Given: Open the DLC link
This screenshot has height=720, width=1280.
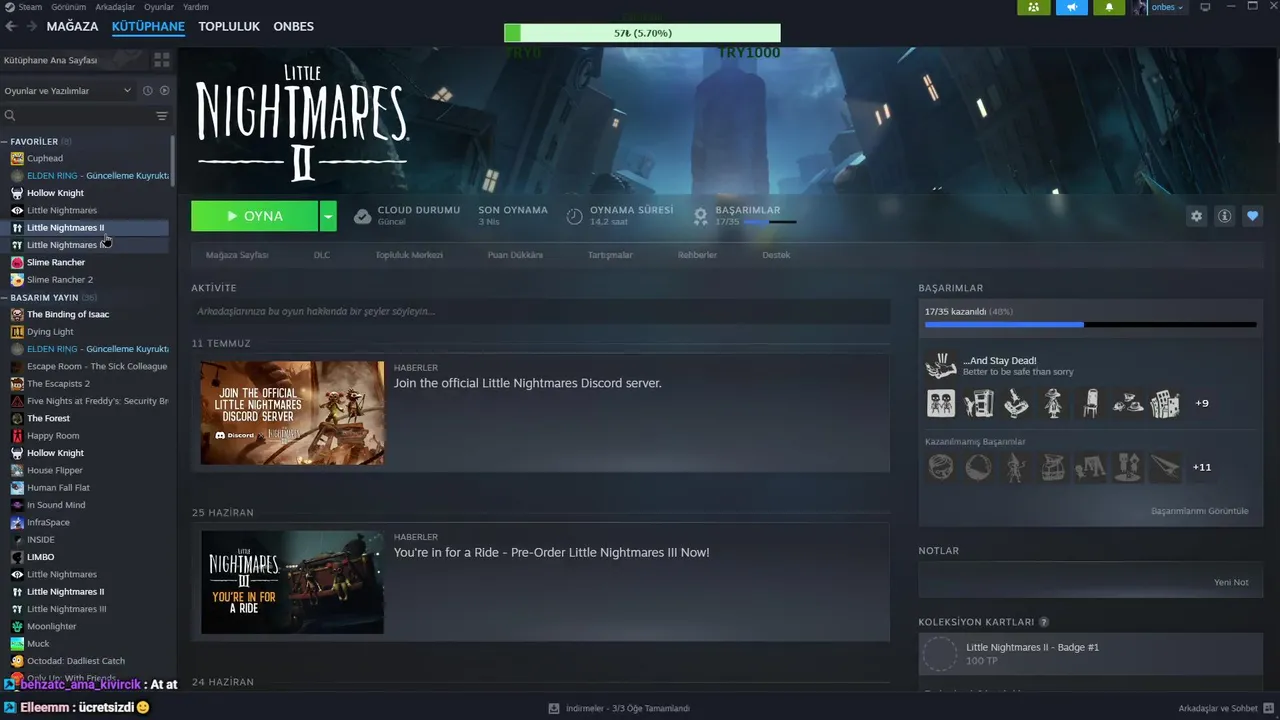Looking at the screenshot, I should point(321,255).
